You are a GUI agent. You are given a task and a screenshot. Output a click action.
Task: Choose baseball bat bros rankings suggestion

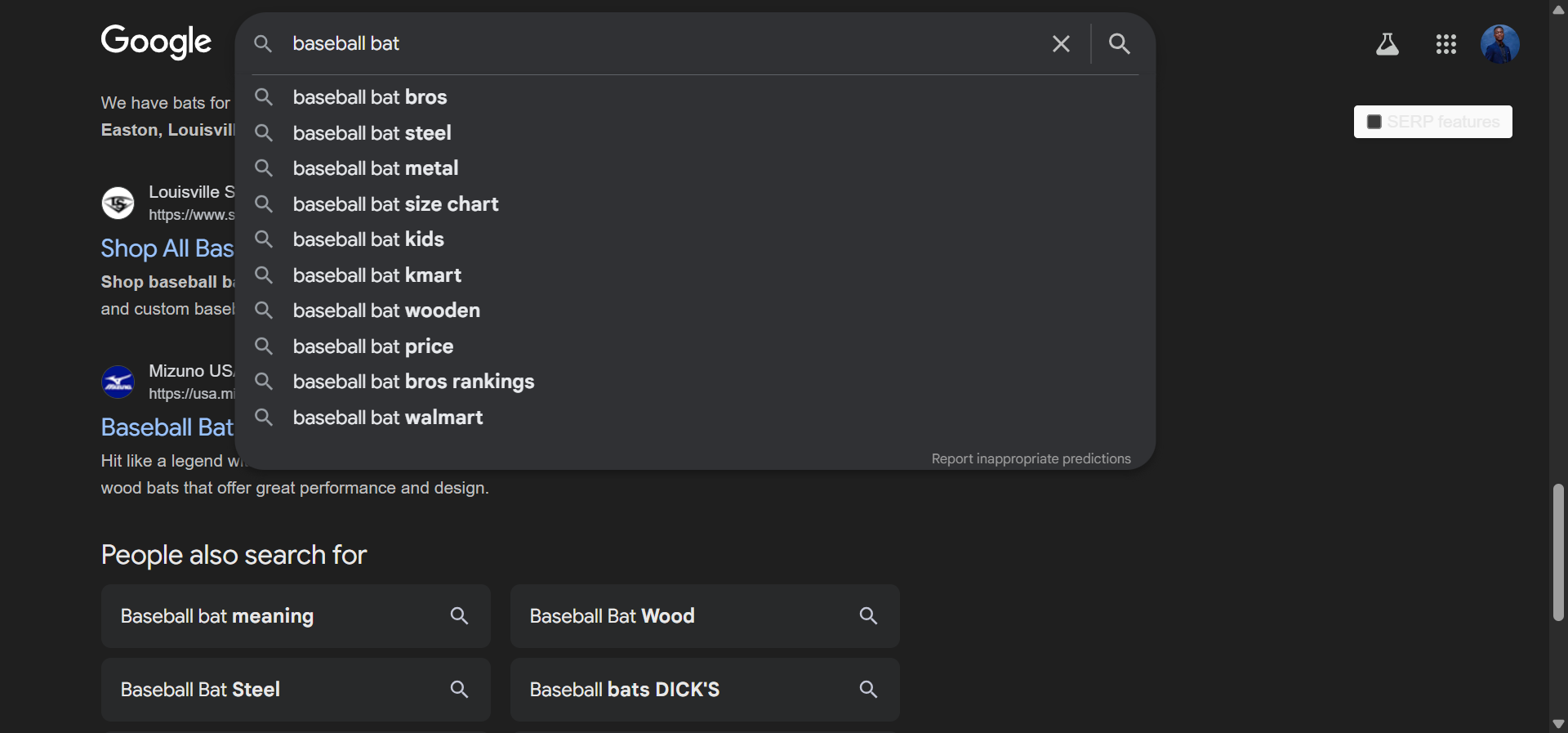(x=695, y=382)
